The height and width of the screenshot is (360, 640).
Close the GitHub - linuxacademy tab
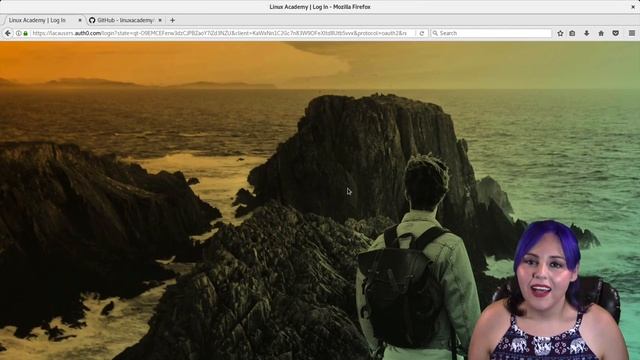[160, 20]
